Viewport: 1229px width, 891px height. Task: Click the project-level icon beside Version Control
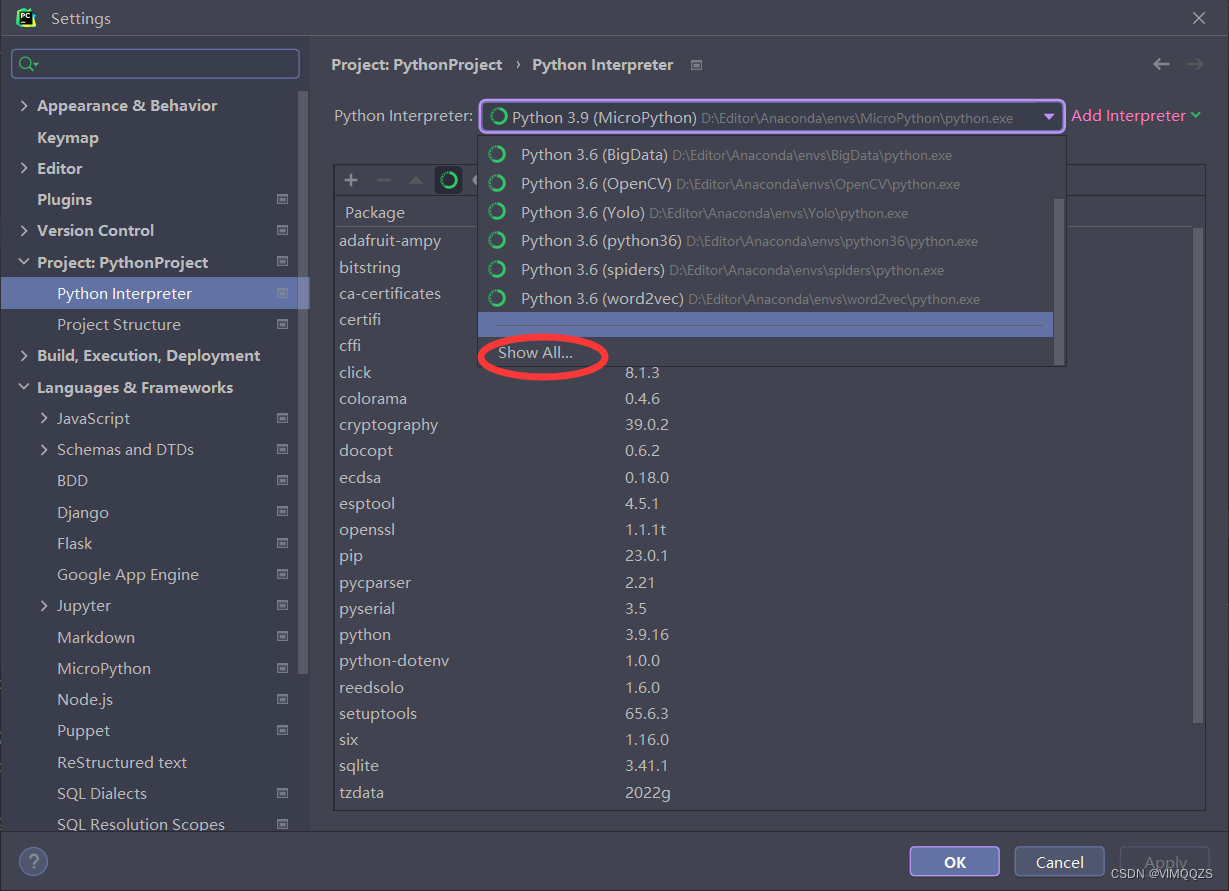click(x=282, y=231)
